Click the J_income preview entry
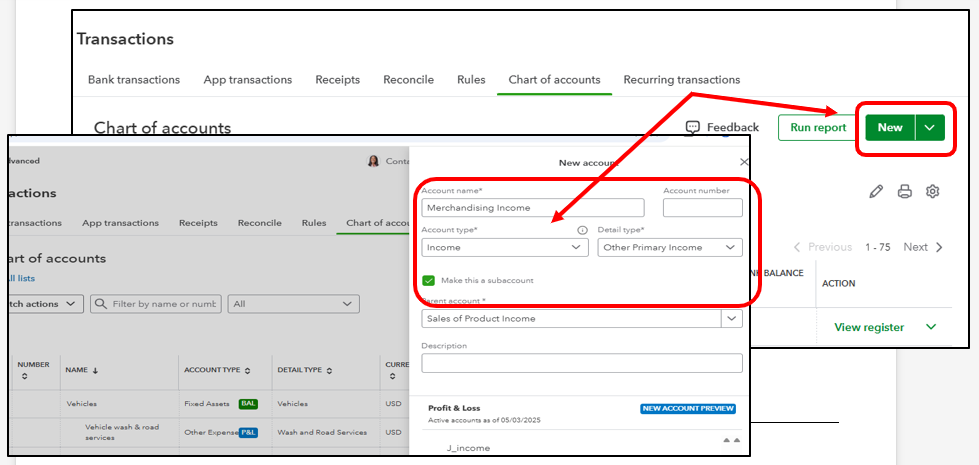This screenshot has height=465, width=979. click(468, 448)
